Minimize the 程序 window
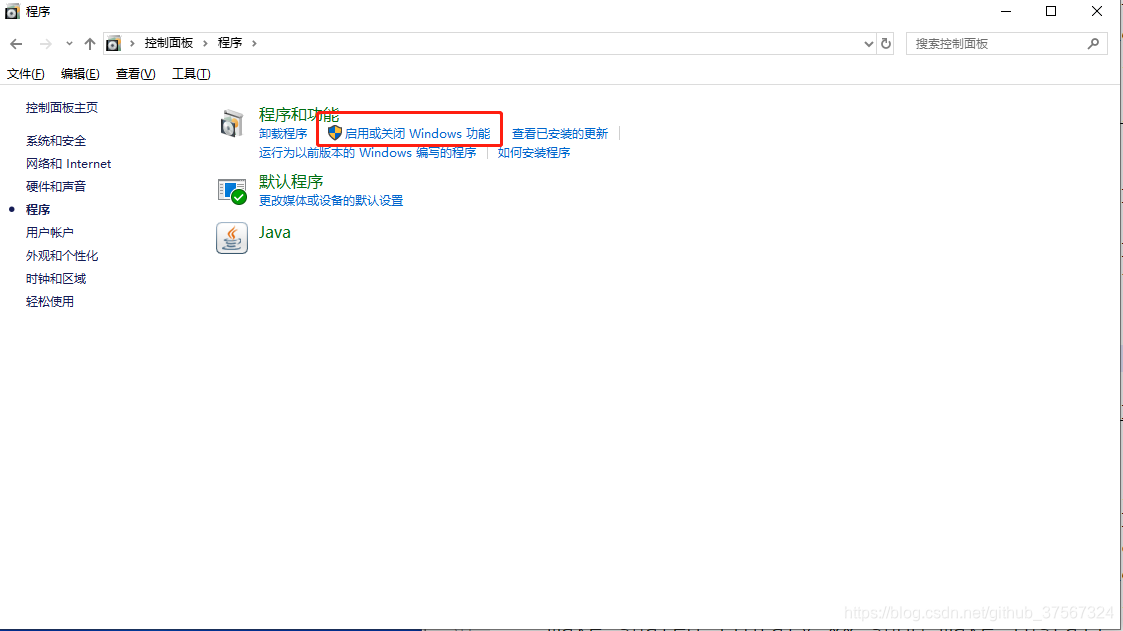Image resolution: width=1123 pixels, height=631 pixels. 1006,11
